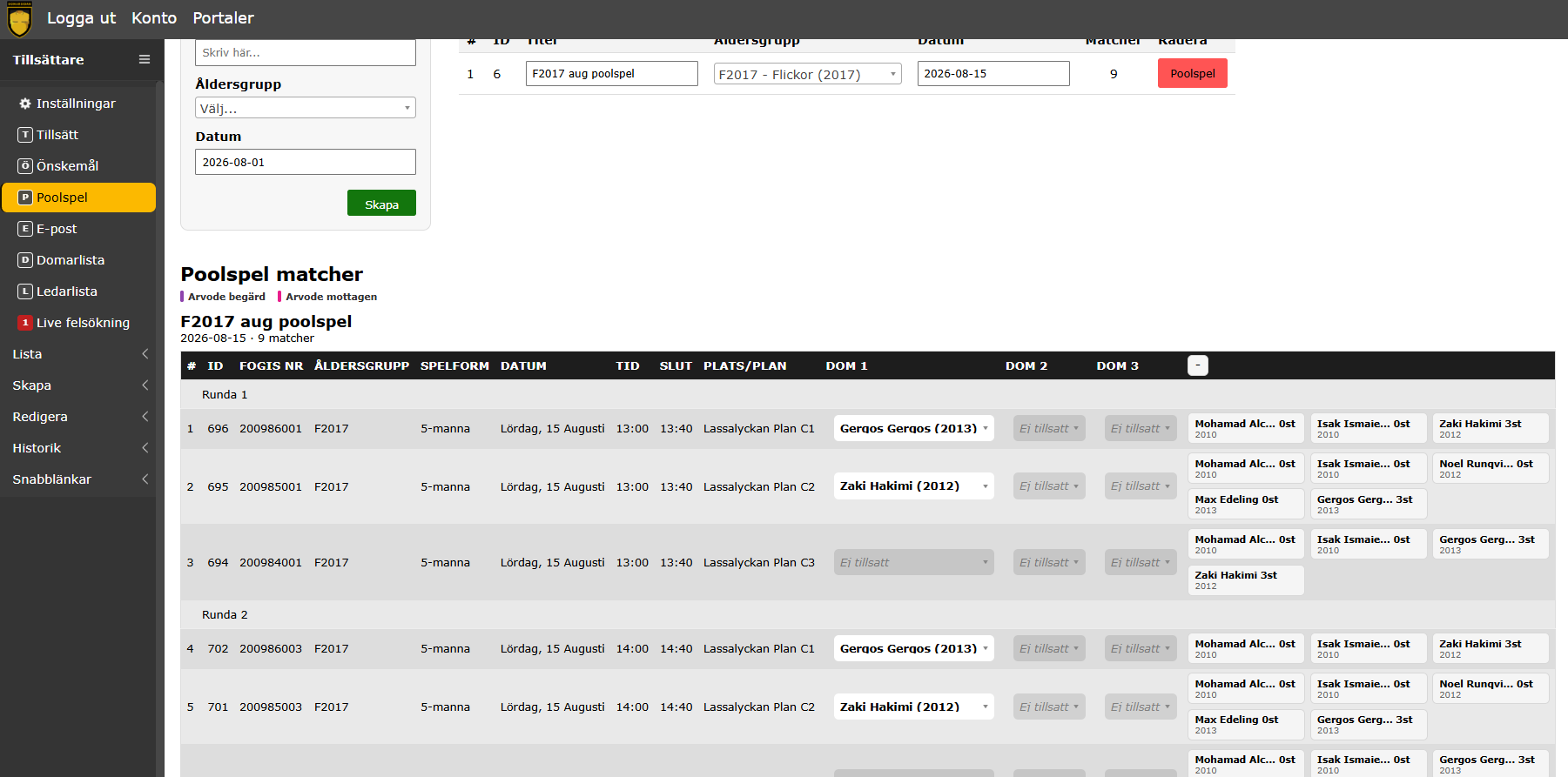The image size is (1568, 777).
Task: Open the Konto menu
Action: (x=154, y=17)
